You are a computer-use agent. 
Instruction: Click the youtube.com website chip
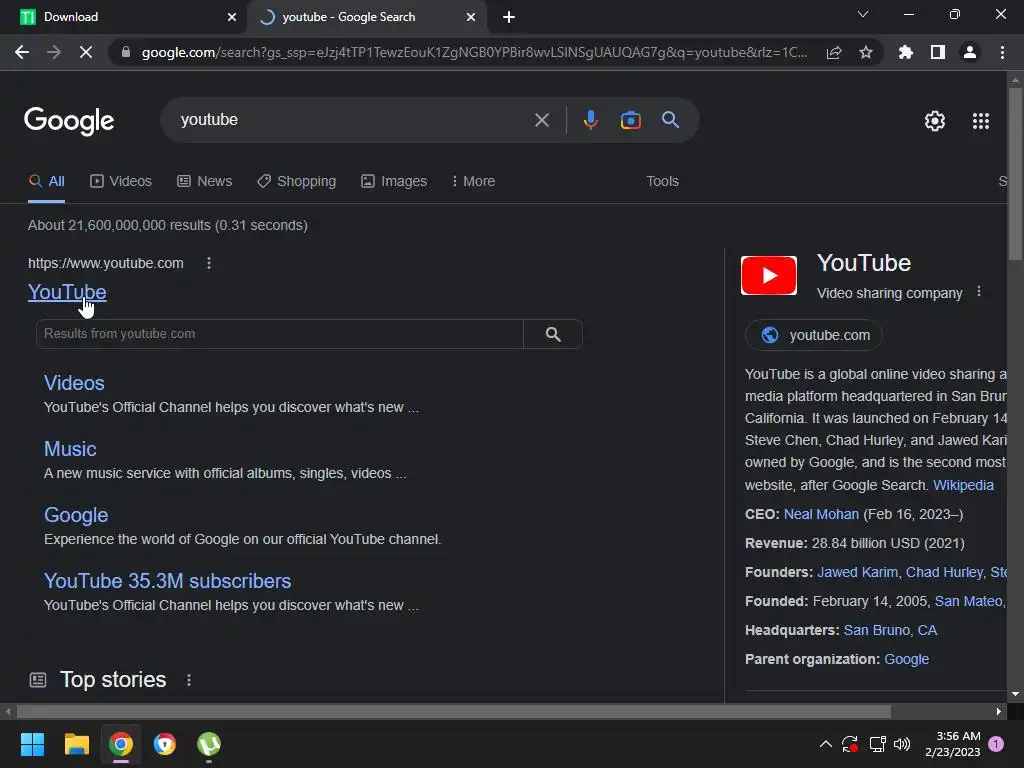[x=814, y=335]
